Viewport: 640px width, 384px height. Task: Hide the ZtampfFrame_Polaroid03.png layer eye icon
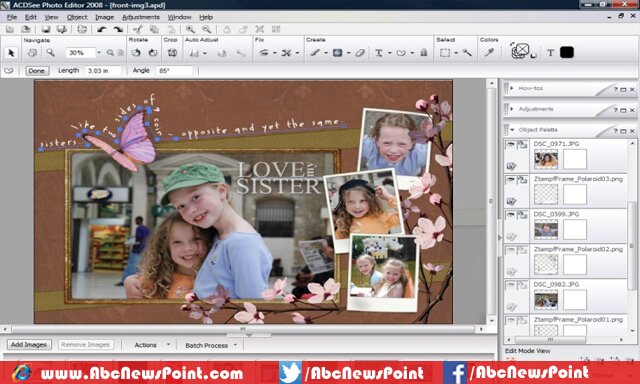[510, 180]
